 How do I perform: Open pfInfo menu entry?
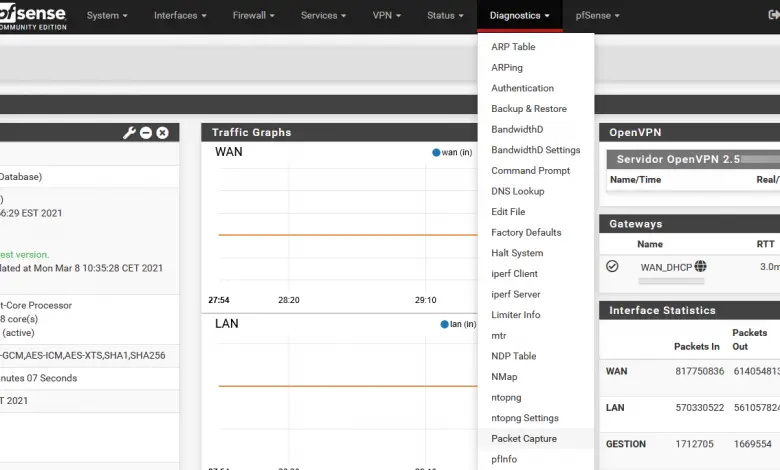(x=536, y=460)
